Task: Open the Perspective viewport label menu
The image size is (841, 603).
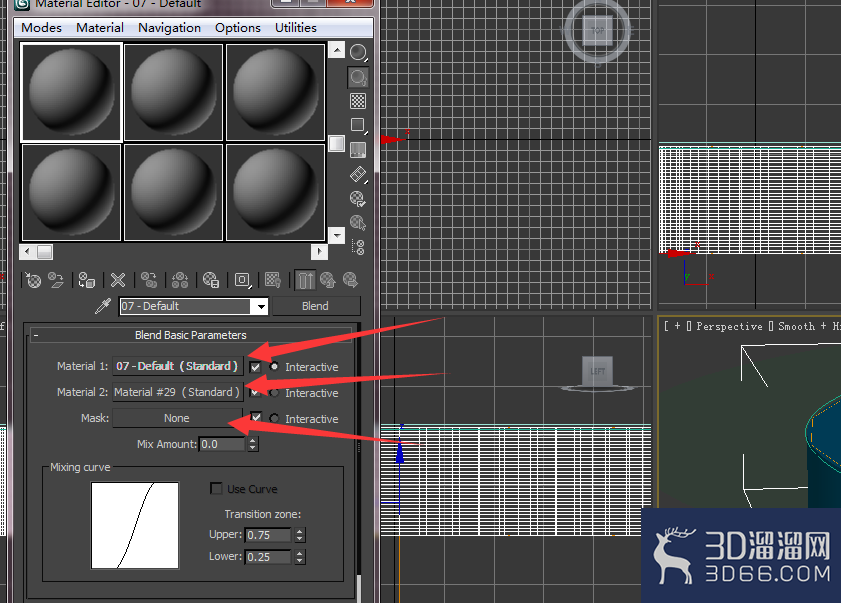Action: click(729, 326)
